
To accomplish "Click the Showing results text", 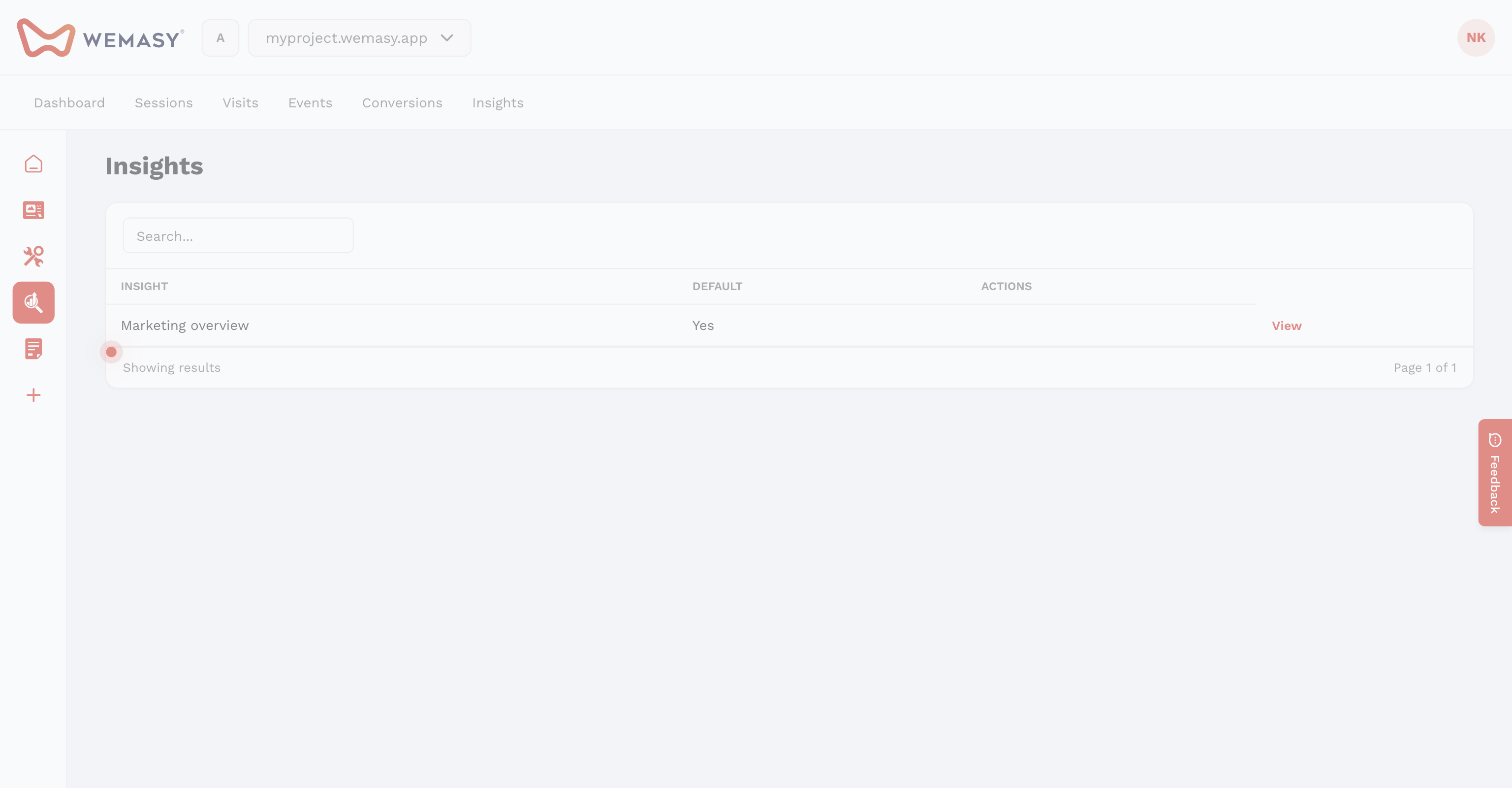I will (x=172, y=367).
